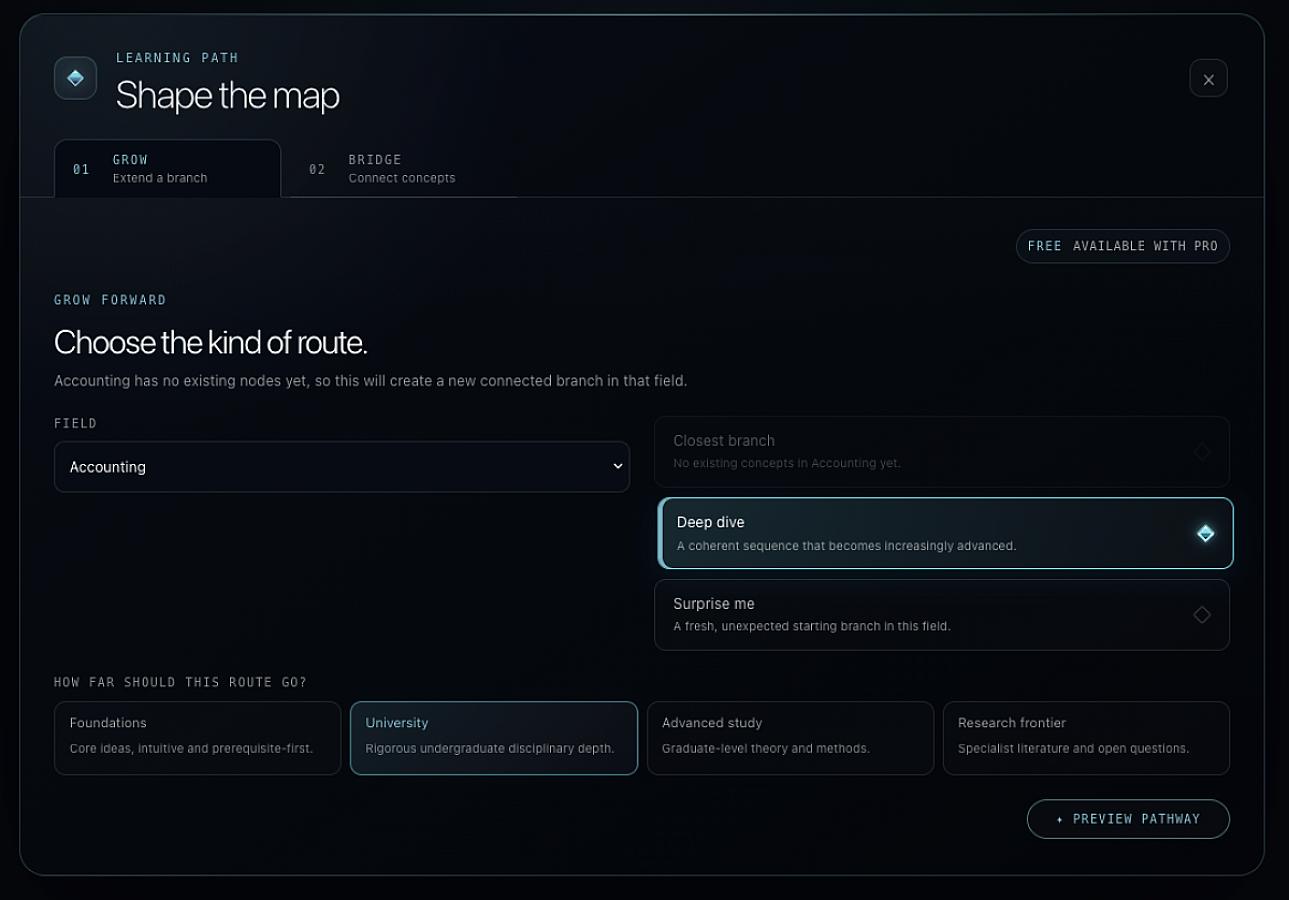Screen dimensions: 1289x900
Task: Set route depth to Research frontier
Action: coord(1086,738)
